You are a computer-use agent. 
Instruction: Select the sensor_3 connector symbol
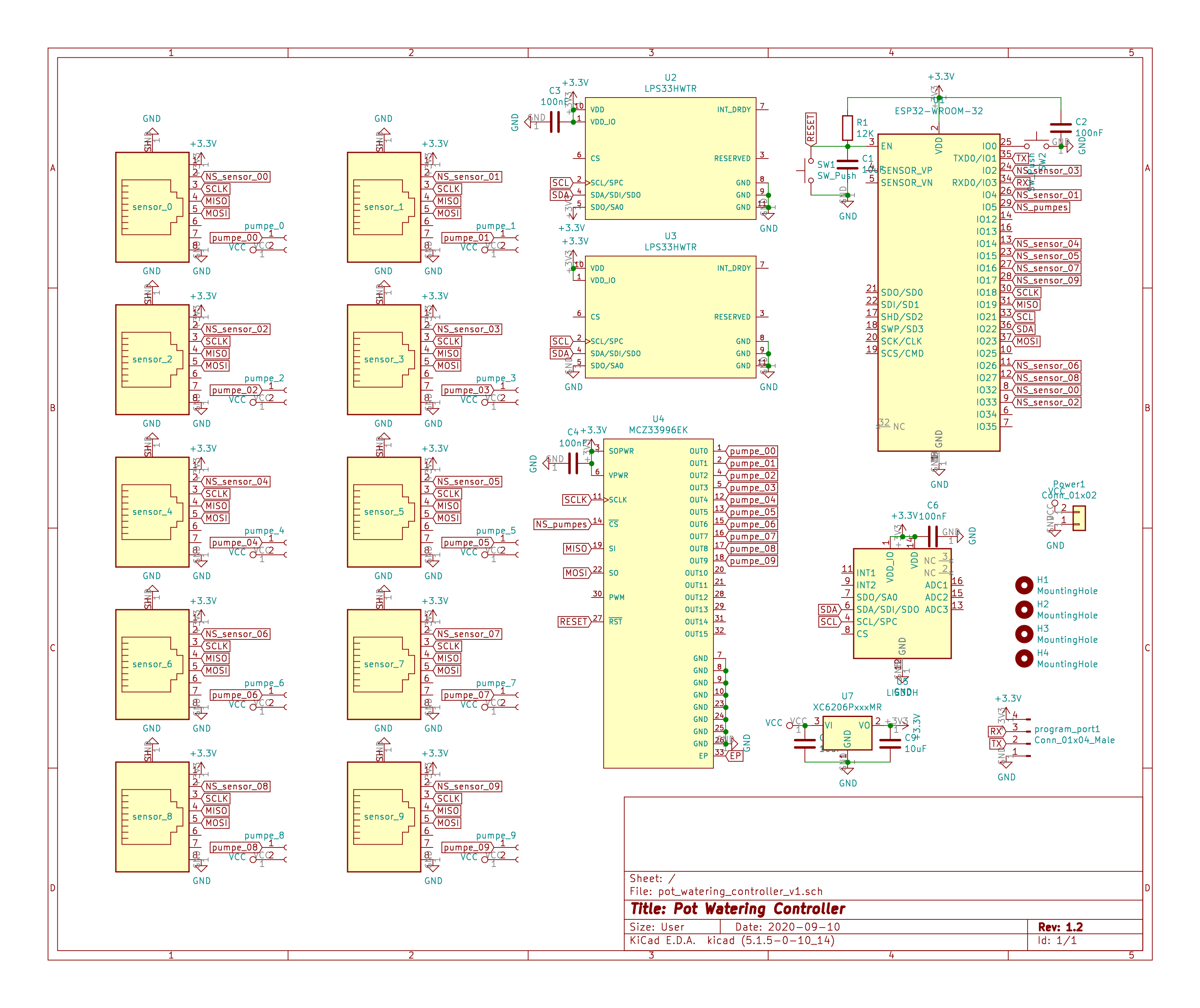[384, 360]
